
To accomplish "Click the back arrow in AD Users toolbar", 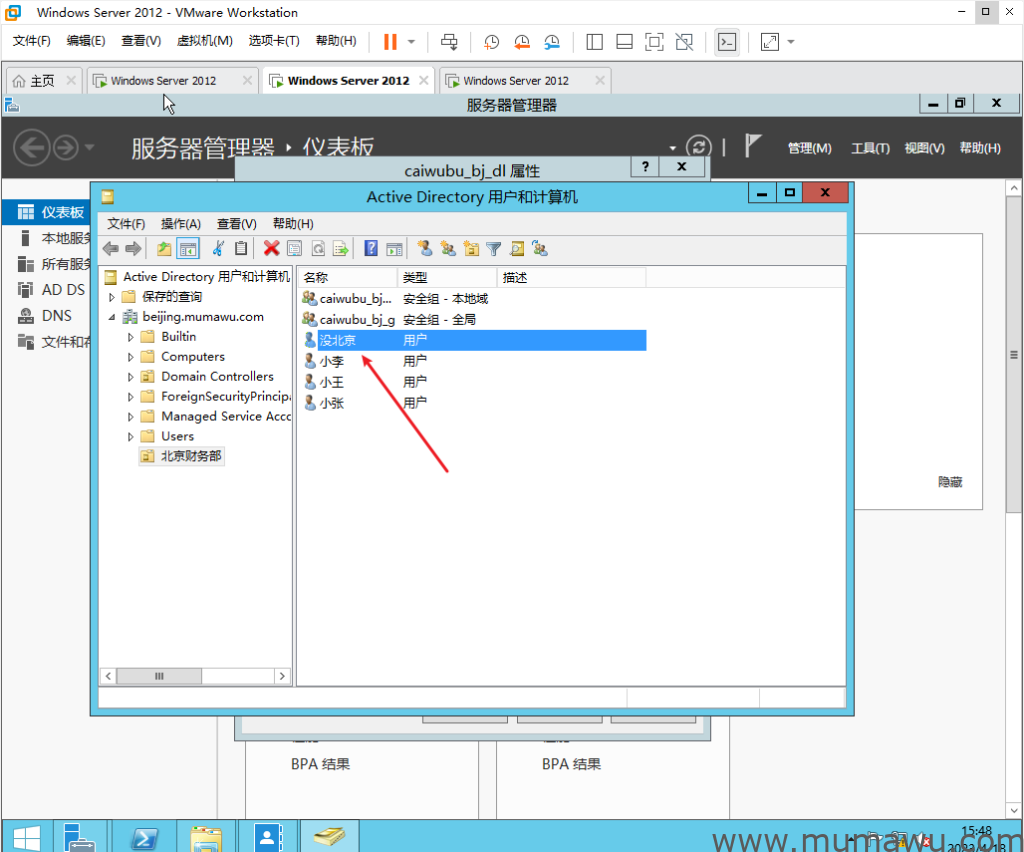I will point(111,249).
